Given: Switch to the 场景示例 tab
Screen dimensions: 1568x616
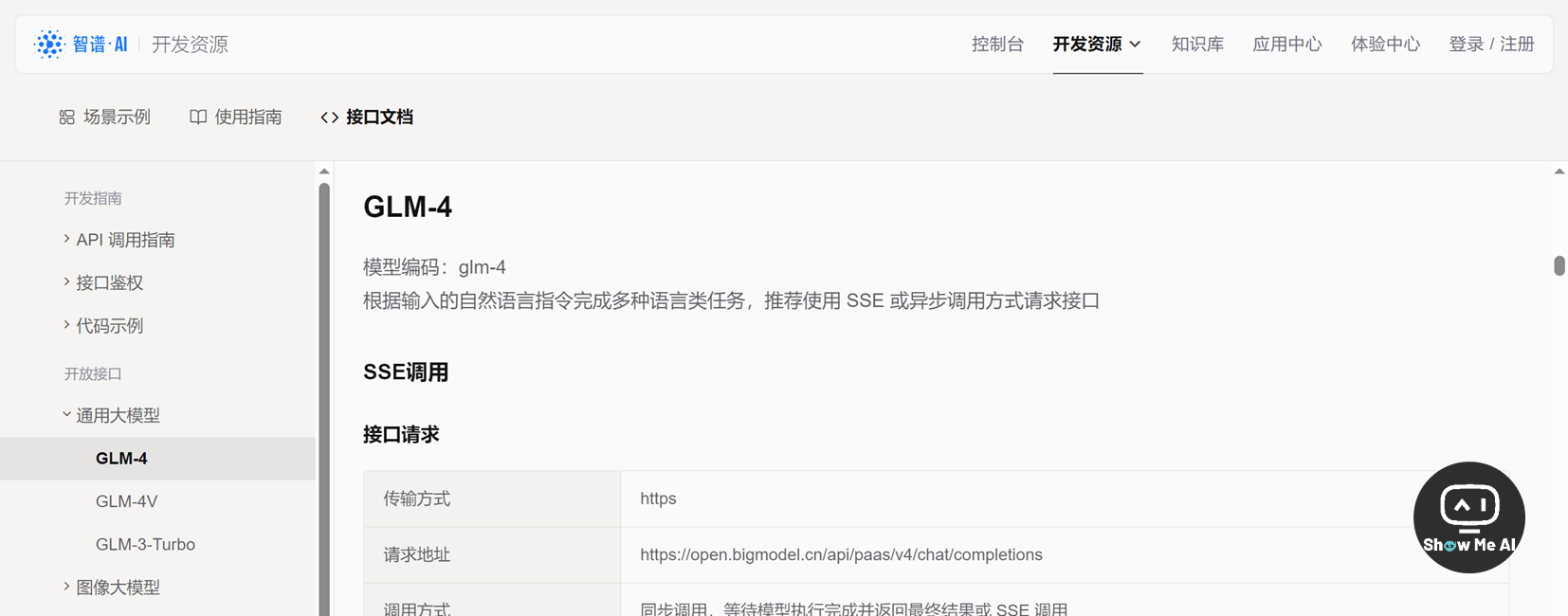Looking at the screenshot, I should (105, 118).
